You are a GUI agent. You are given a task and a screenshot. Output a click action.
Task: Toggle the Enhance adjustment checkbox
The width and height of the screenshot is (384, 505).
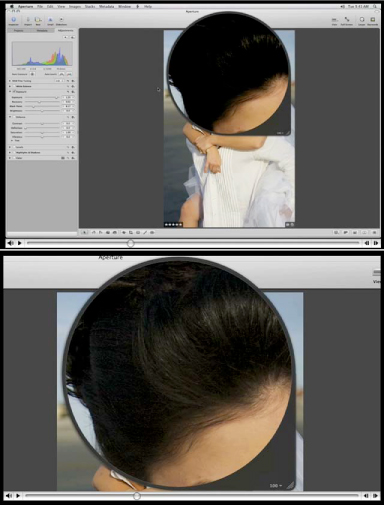pos(14,117)
